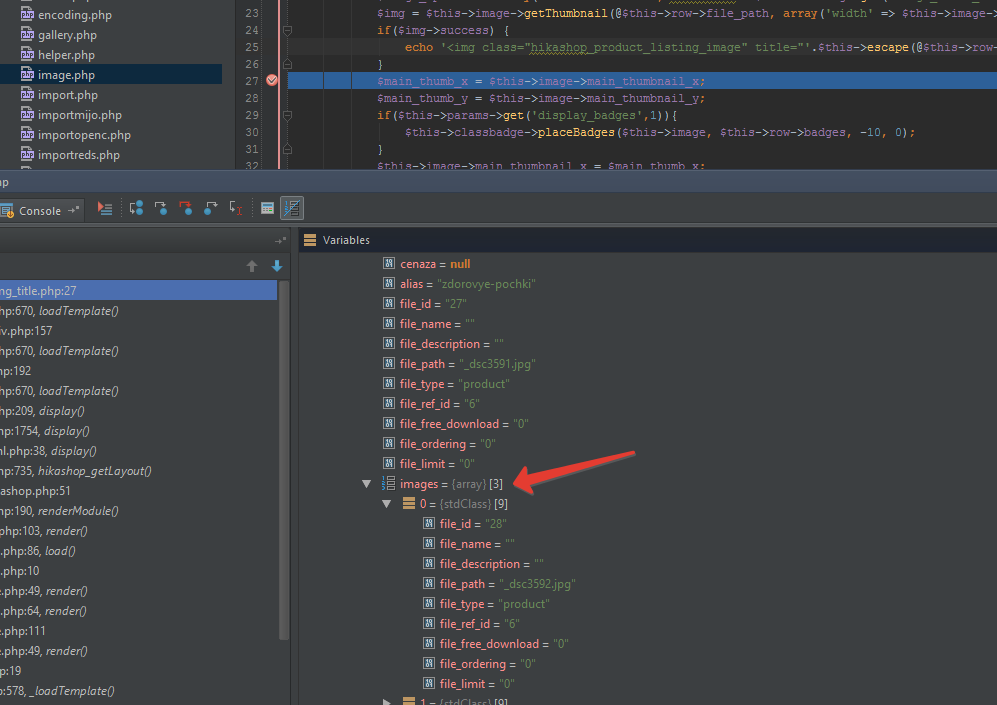Viewport: 997px width, 705px height.
Task: Click the Step Into debugger icon
Action: pos(161,208)
